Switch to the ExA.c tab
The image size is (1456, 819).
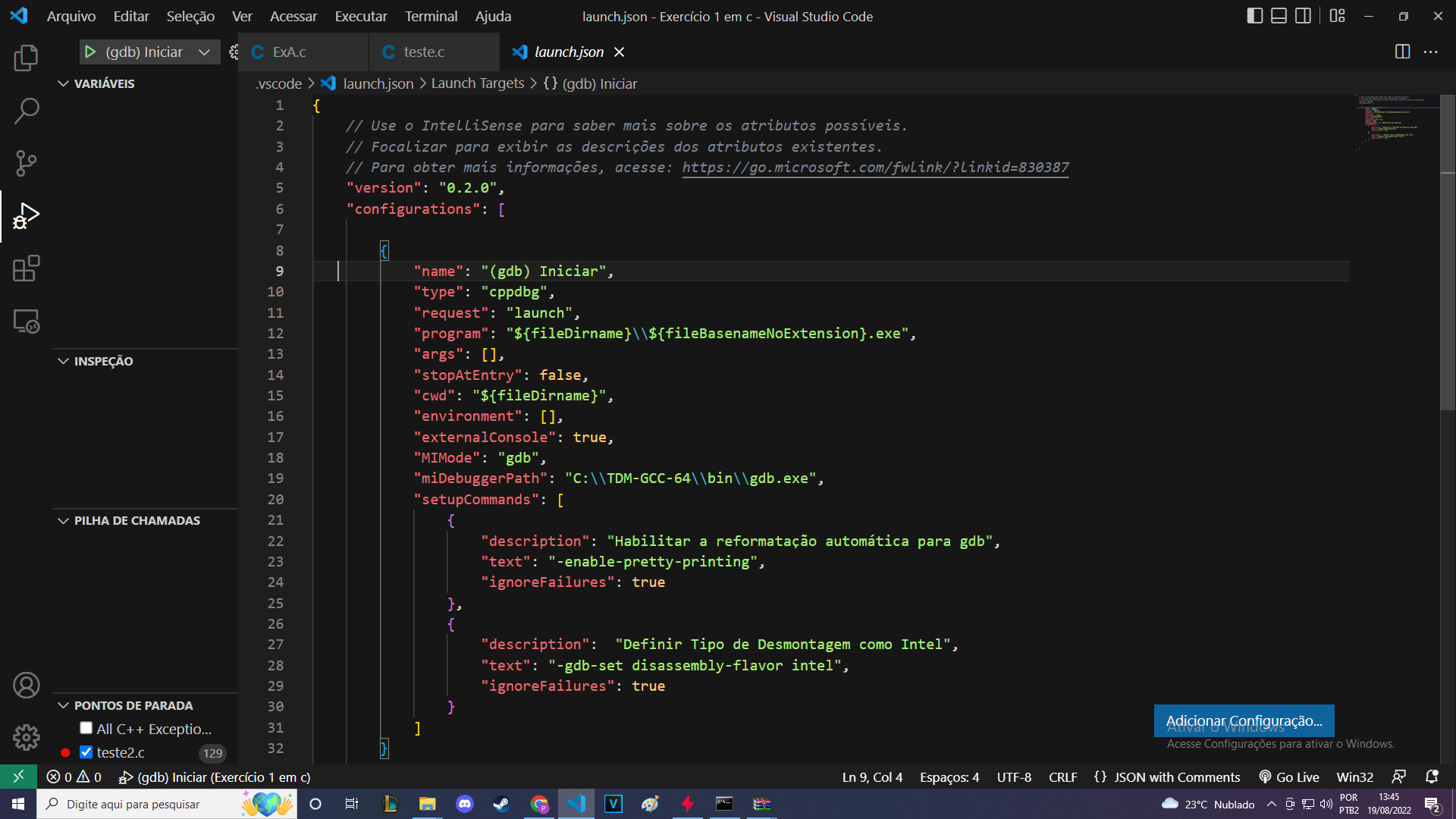(x=304, y=52)
